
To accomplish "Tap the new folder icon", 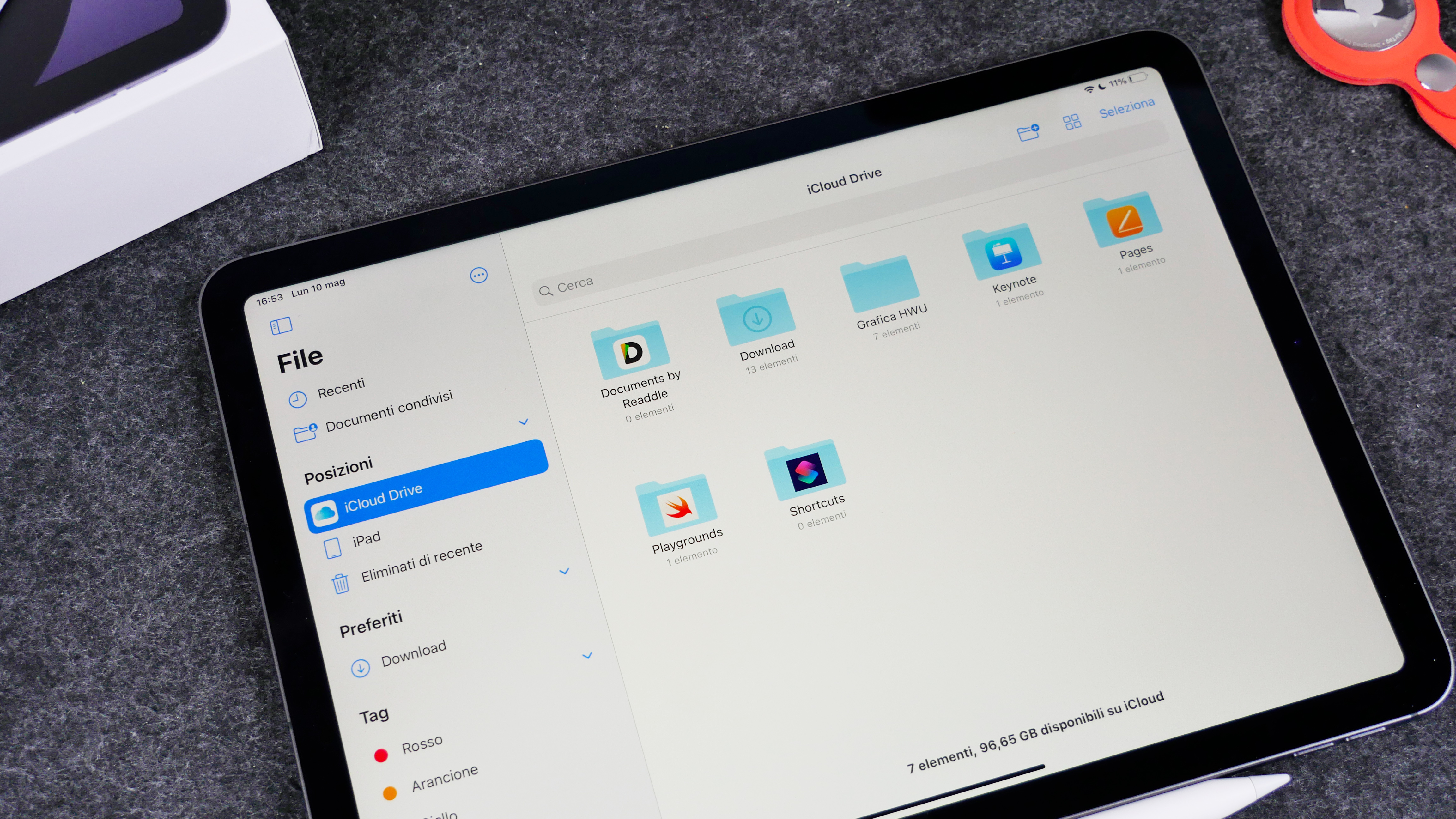I will [x=1028, y=132].
